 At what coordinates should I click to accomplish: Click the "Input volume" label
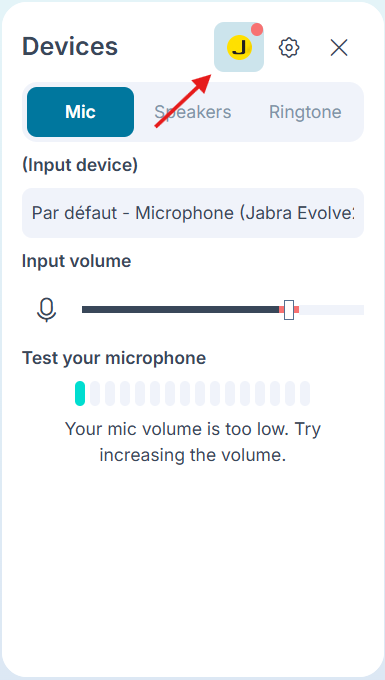[77, 261]
